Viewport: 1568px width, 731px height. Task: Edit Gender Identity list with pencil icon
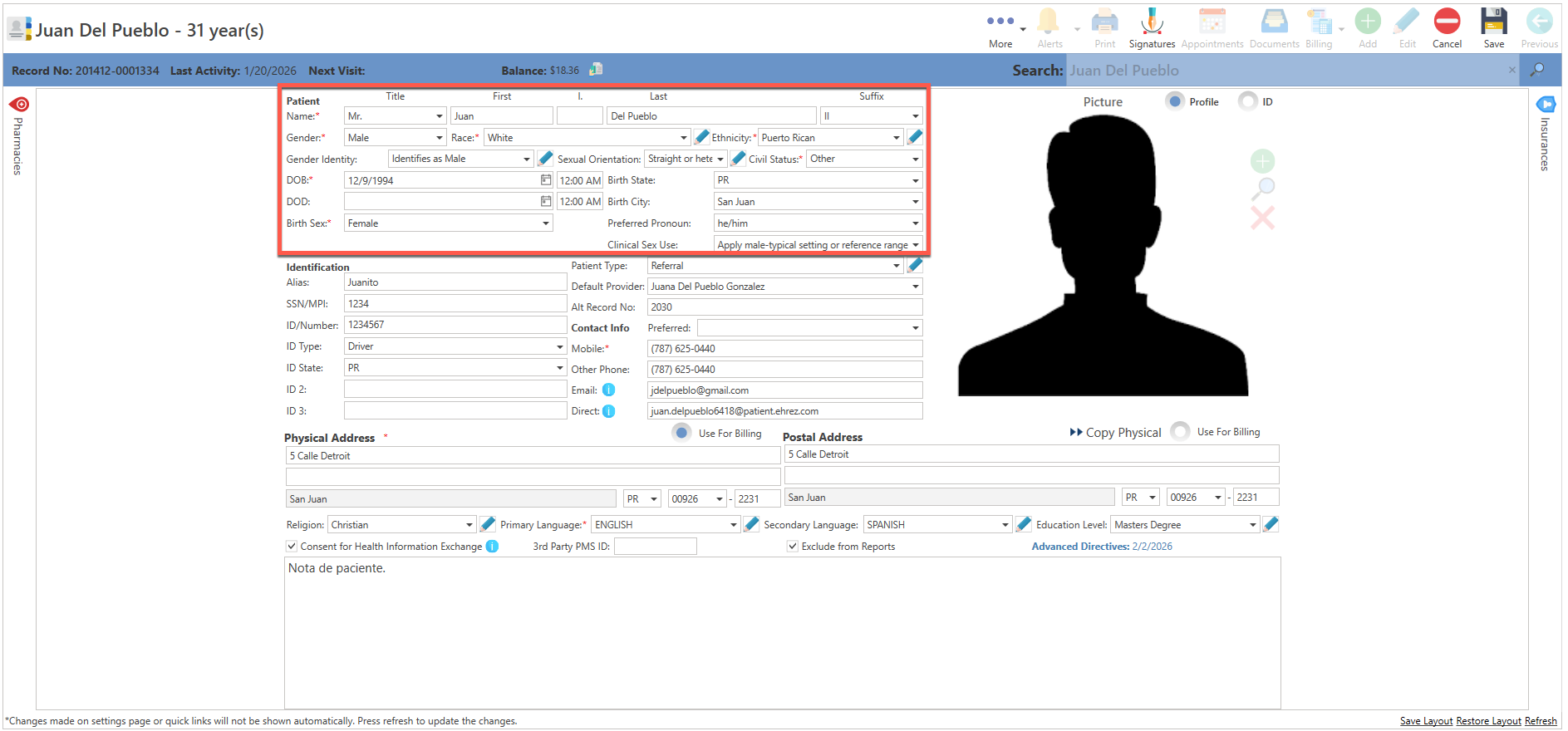545,158
